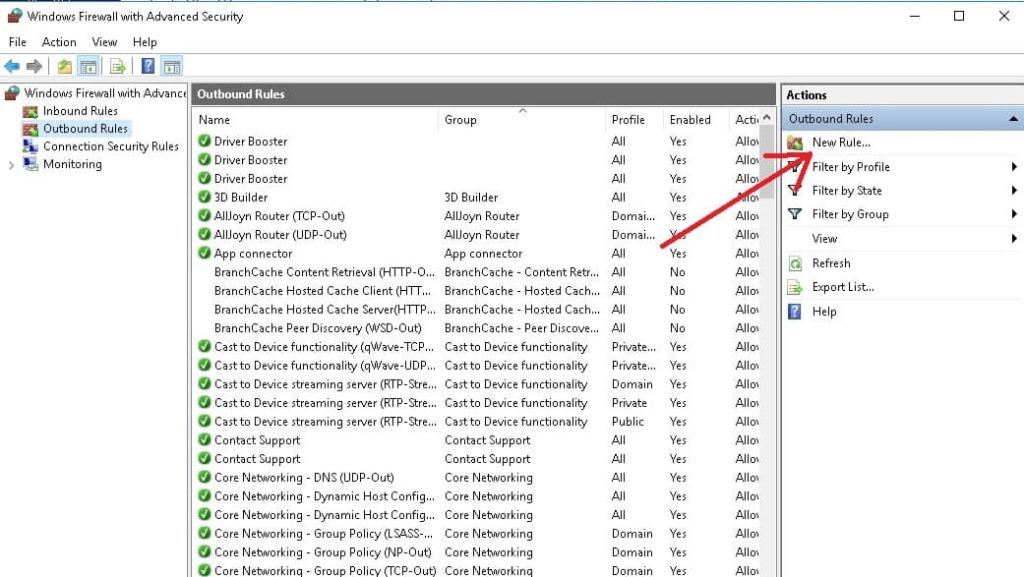Toggle the action pane visibility icon

tap(172, 66)
